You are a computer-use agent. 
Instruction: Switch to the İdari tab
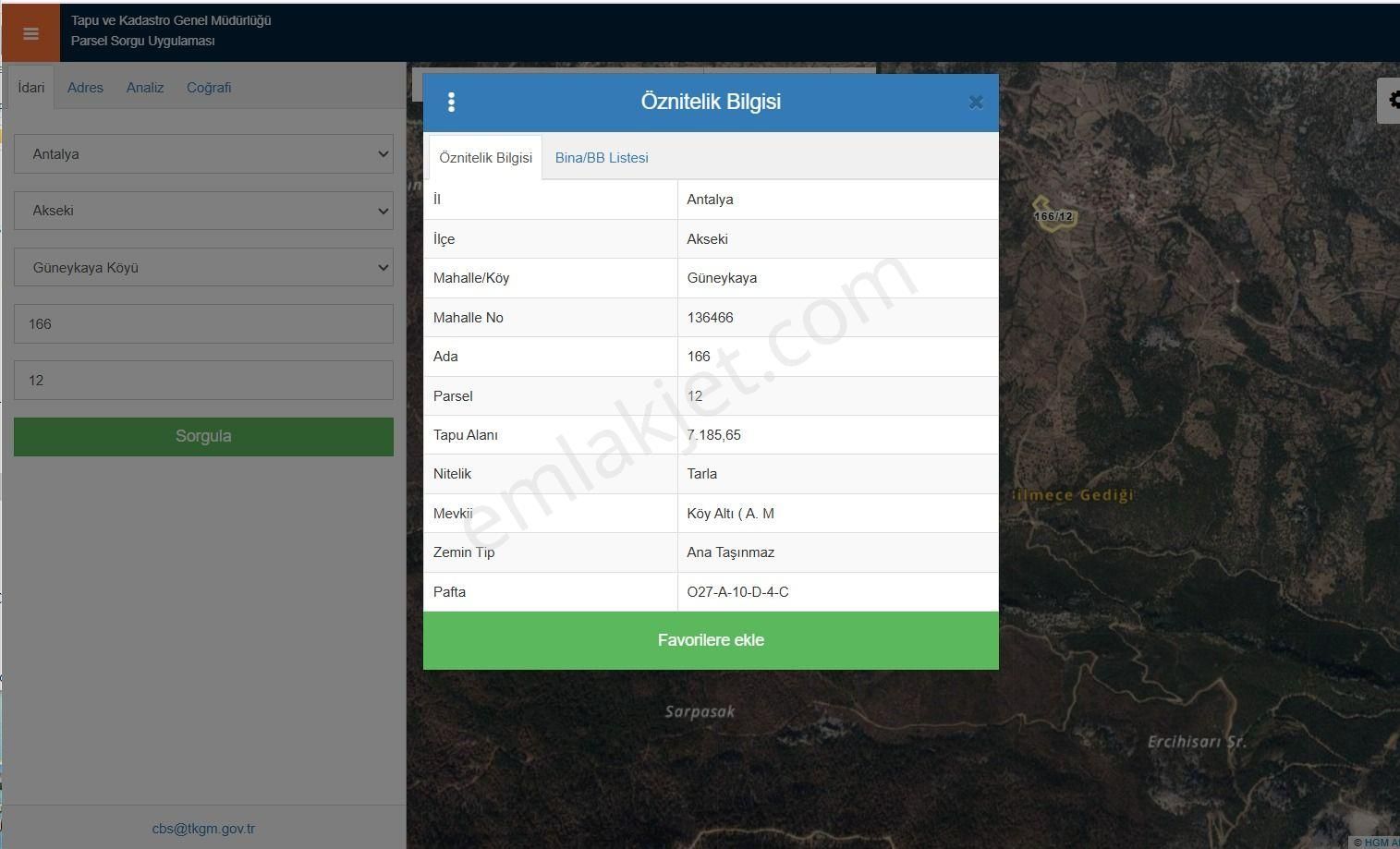click(31, 88)
